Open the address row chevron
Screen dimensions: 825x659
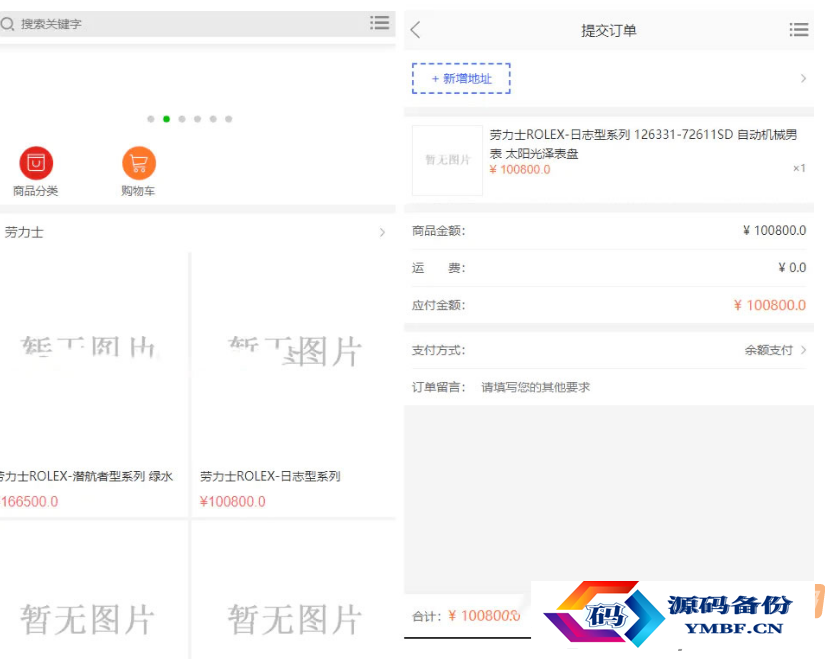coord(803,78)
